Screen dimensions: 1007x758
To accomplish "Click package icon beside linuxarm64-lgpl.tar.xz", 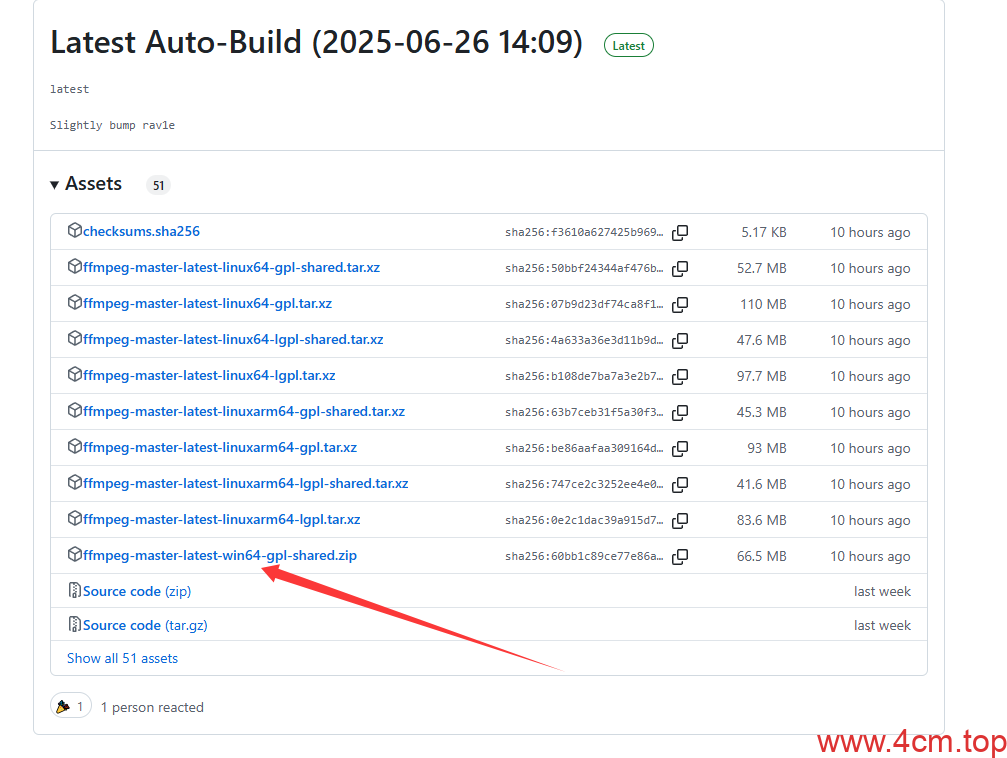I will 74,518.
